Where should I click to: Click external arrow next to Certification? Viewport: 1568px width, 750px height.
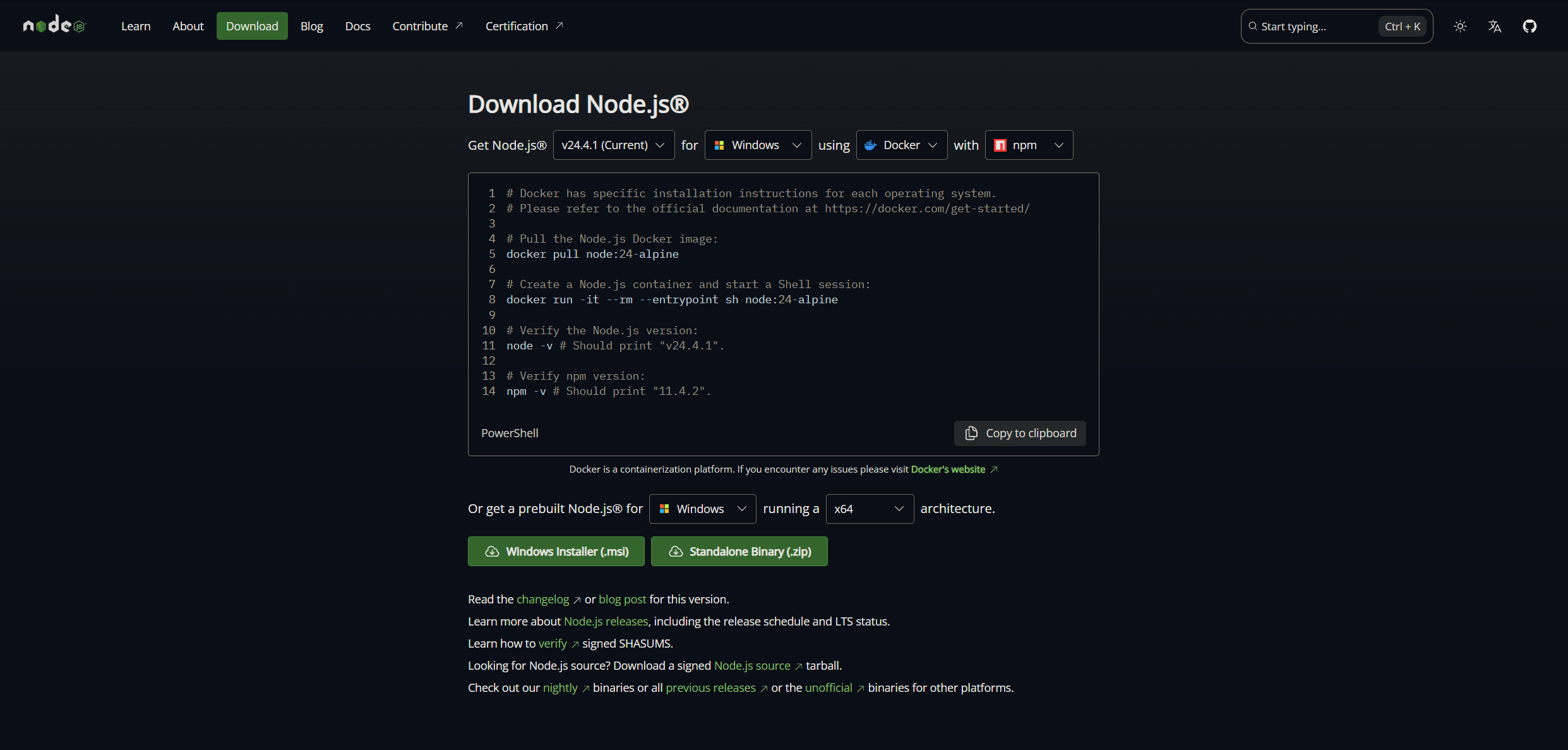pyautogui.click(x=559, y=26)
